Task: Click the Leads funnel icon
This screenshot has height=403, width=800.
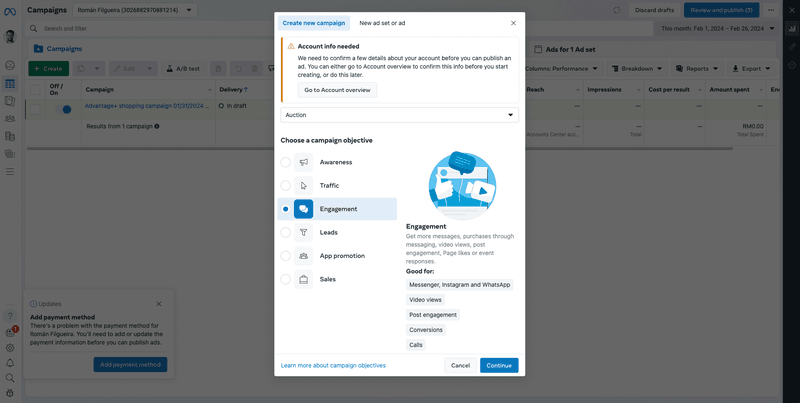Action: tap(304, 233)
